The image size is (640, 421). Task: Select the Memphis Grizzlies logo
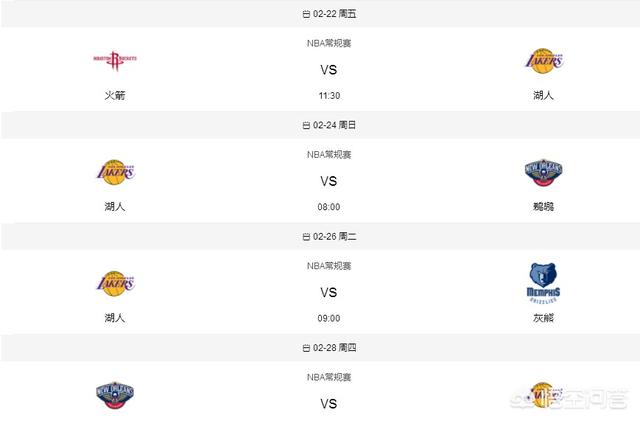pyautogui.click(x=543, y=283)
